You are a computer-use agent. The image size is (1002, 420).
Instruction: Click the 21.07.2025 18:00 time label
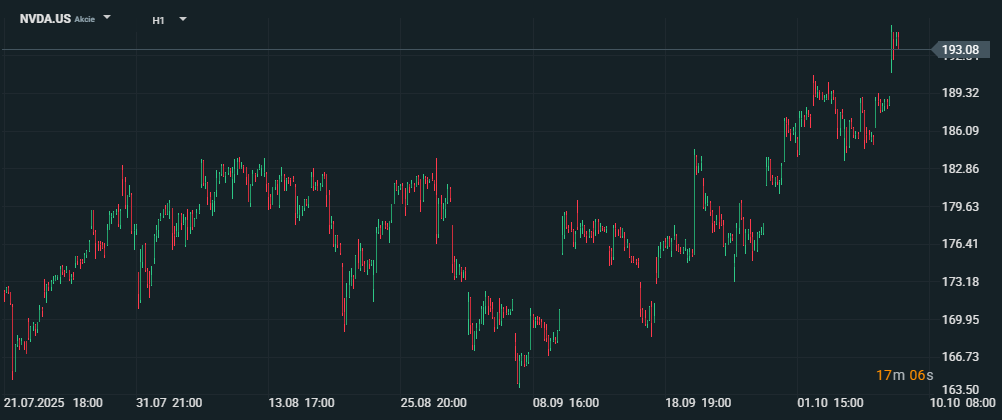pyautogui.click(x=53, y=403)
